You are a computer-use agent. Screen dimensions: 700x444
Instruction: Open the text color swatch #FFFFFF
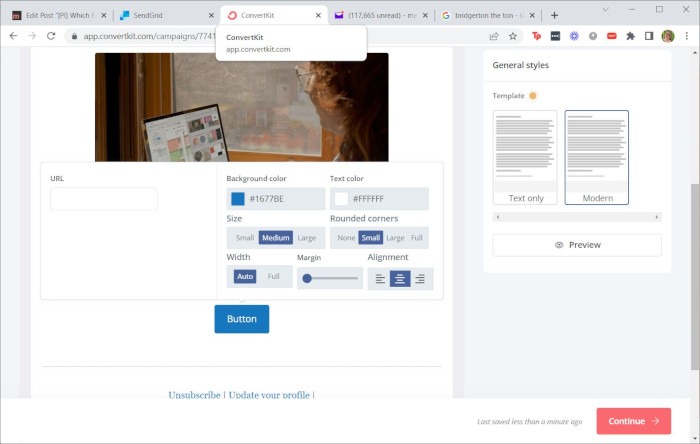click(342, 199)
